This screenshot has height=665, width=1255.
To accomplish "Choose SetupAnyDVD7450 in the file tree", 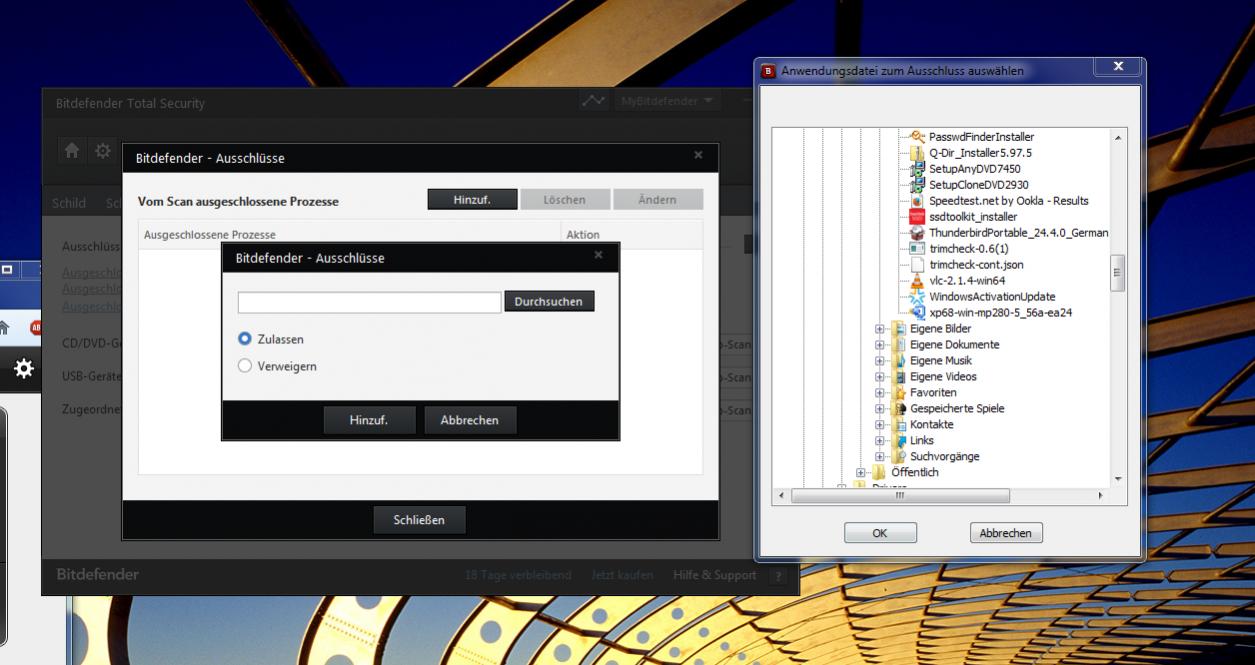I will click(x=975, y=169).
